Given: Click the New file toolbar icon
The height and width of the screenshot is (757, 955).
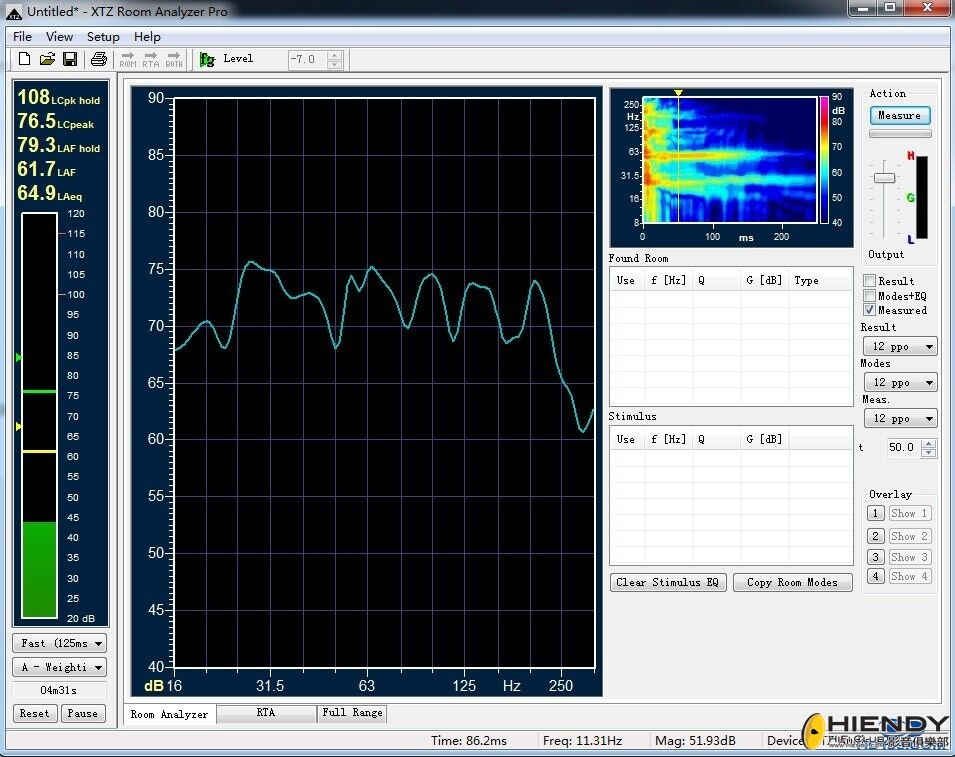Looking at the screenshot, I should [24, 59].
